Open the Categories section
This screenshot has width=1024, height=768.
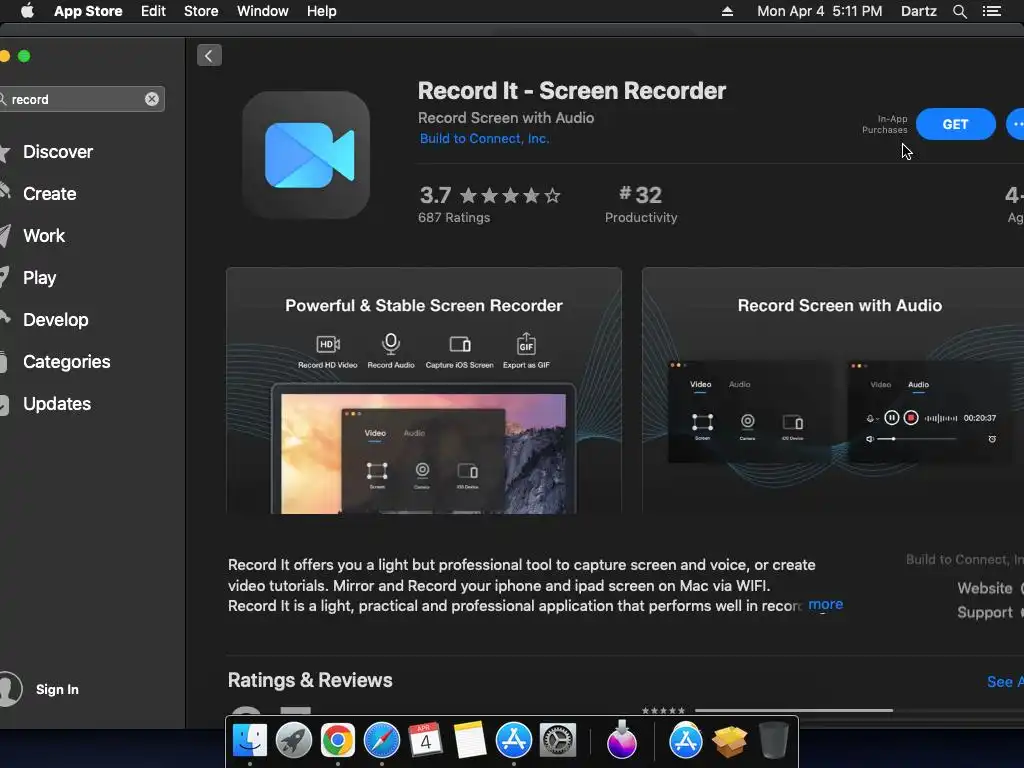pos(67,362)
